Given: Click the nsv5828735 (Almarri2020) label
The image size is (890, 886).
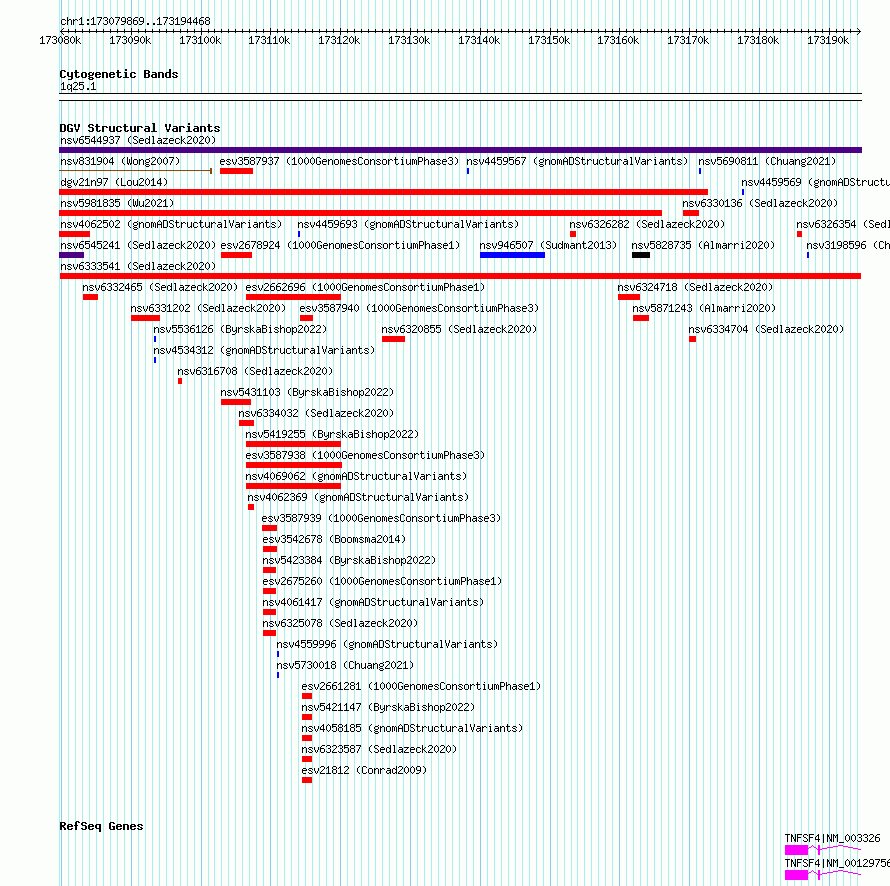Looking at the screenshot, I should pos(703,245).
